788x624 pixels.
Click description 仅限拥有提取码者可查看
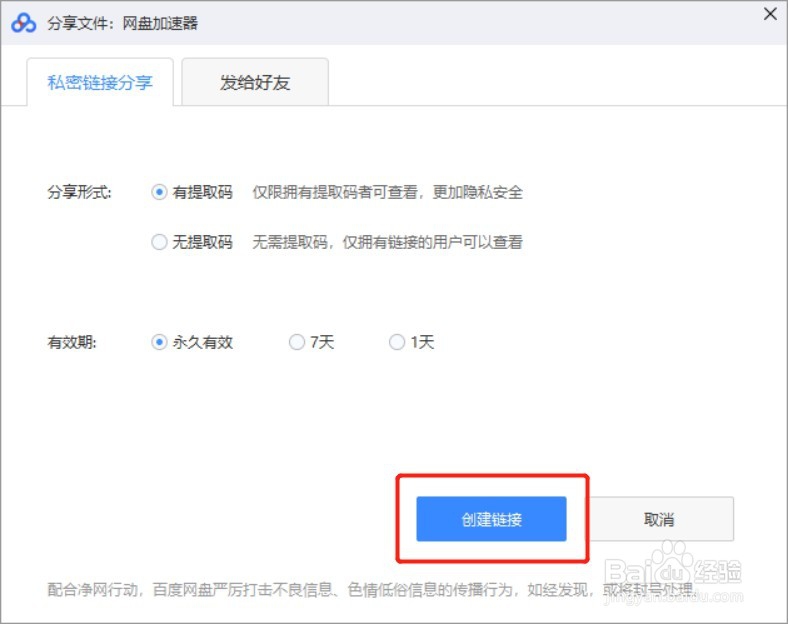coord(335,192)
